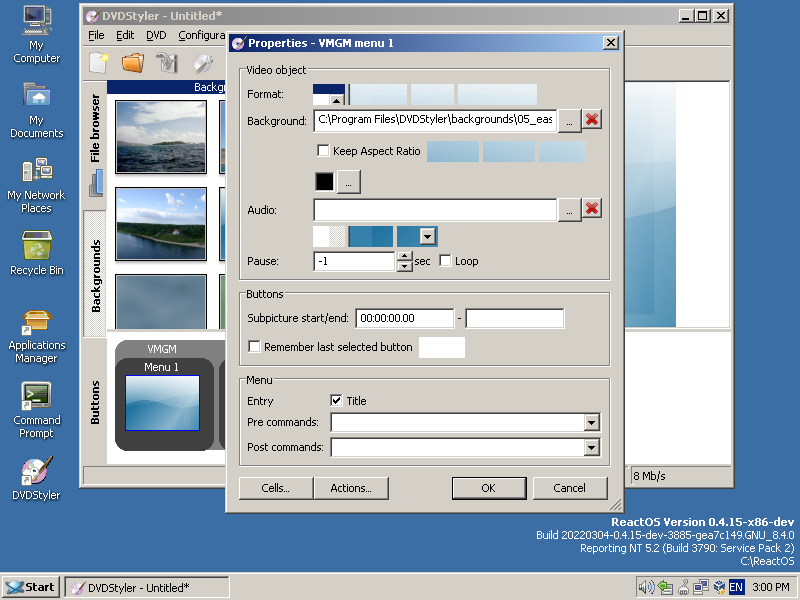
Task: Click the EN language indicator
Action: click(736, 587)
